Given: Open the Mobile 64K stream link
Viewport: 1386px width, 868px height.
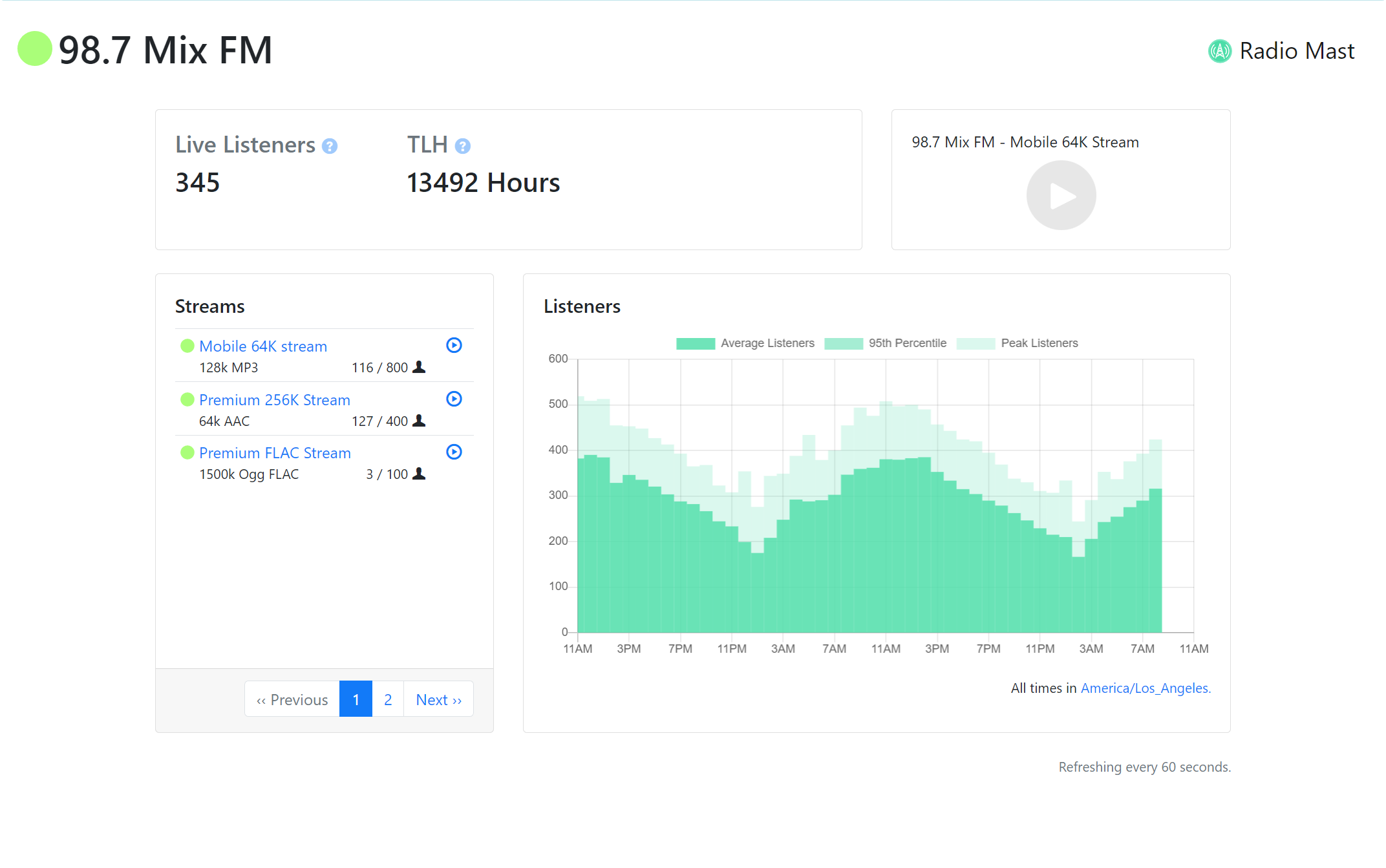Looking at the screenshot, I should (x=263, y=346).
